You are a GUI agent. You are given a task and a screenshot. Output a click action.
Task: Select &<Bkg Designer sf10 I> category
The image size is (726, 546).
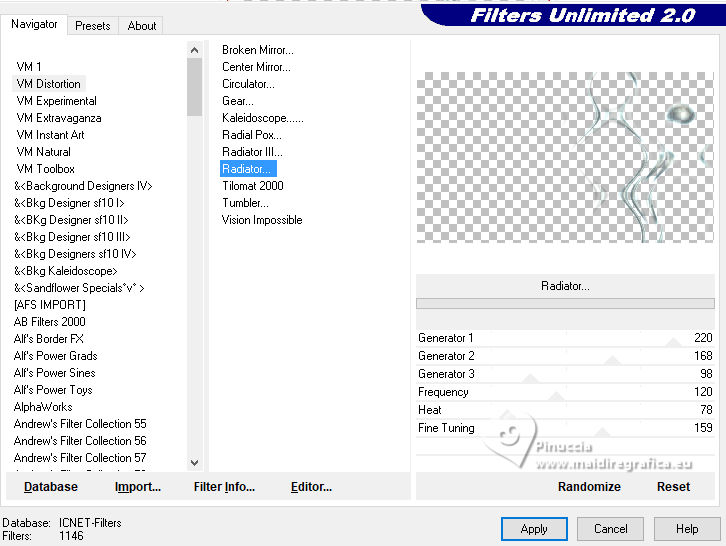tap(69, 203)
